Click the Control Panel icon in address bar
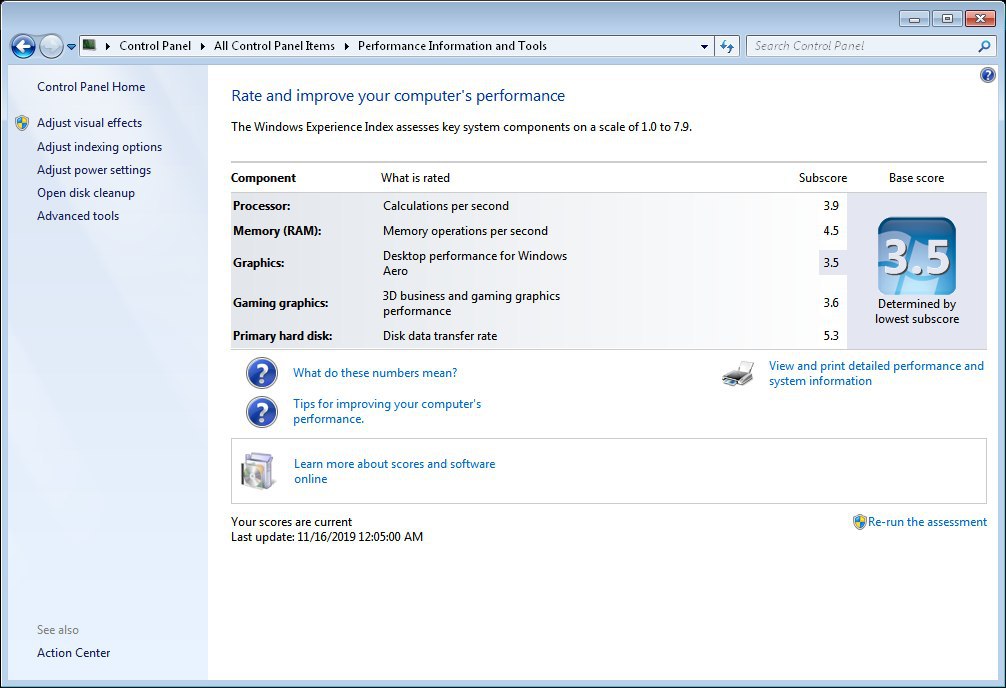 click(90, 46)
